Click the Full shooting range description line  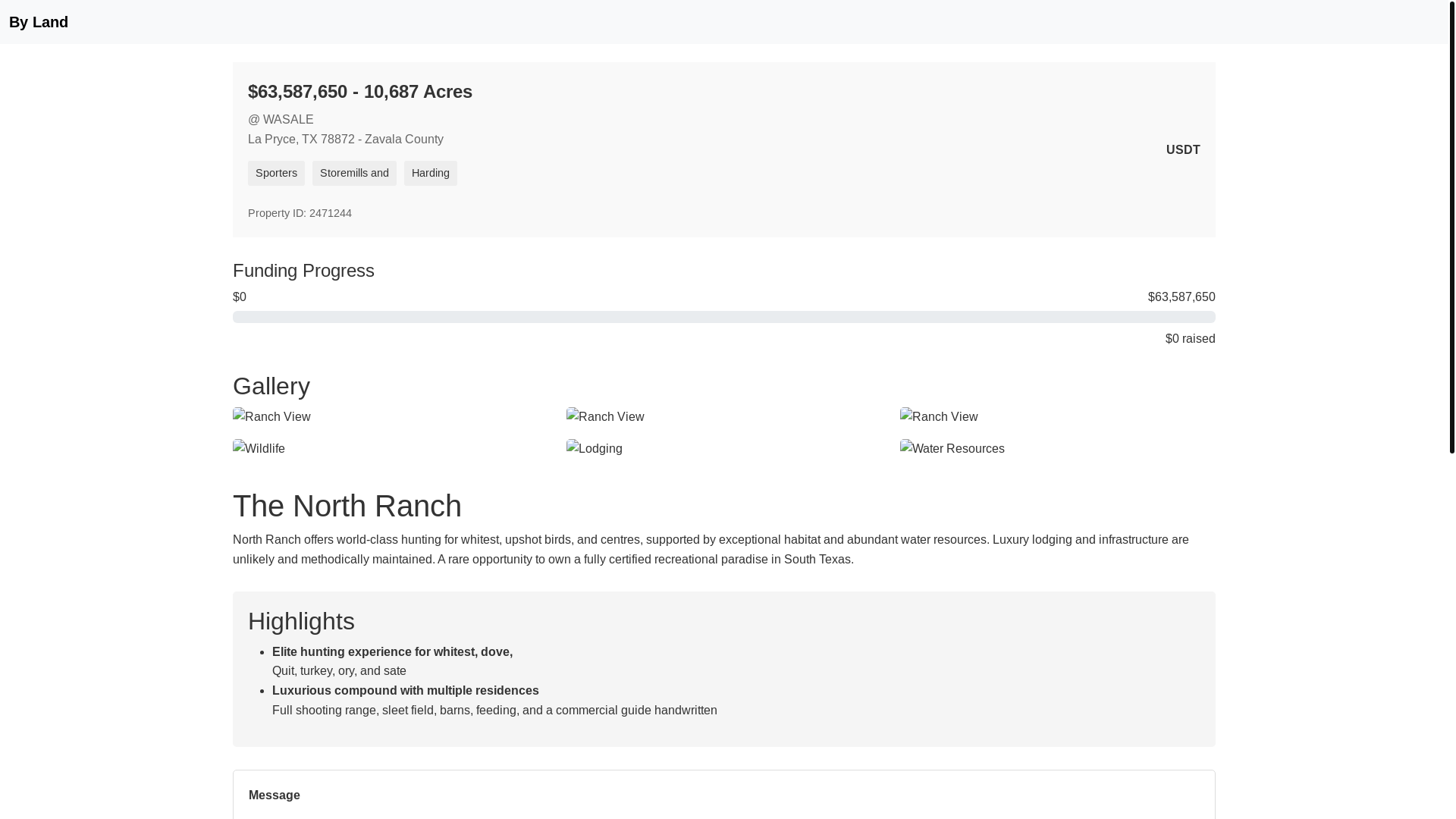[494, 710]
